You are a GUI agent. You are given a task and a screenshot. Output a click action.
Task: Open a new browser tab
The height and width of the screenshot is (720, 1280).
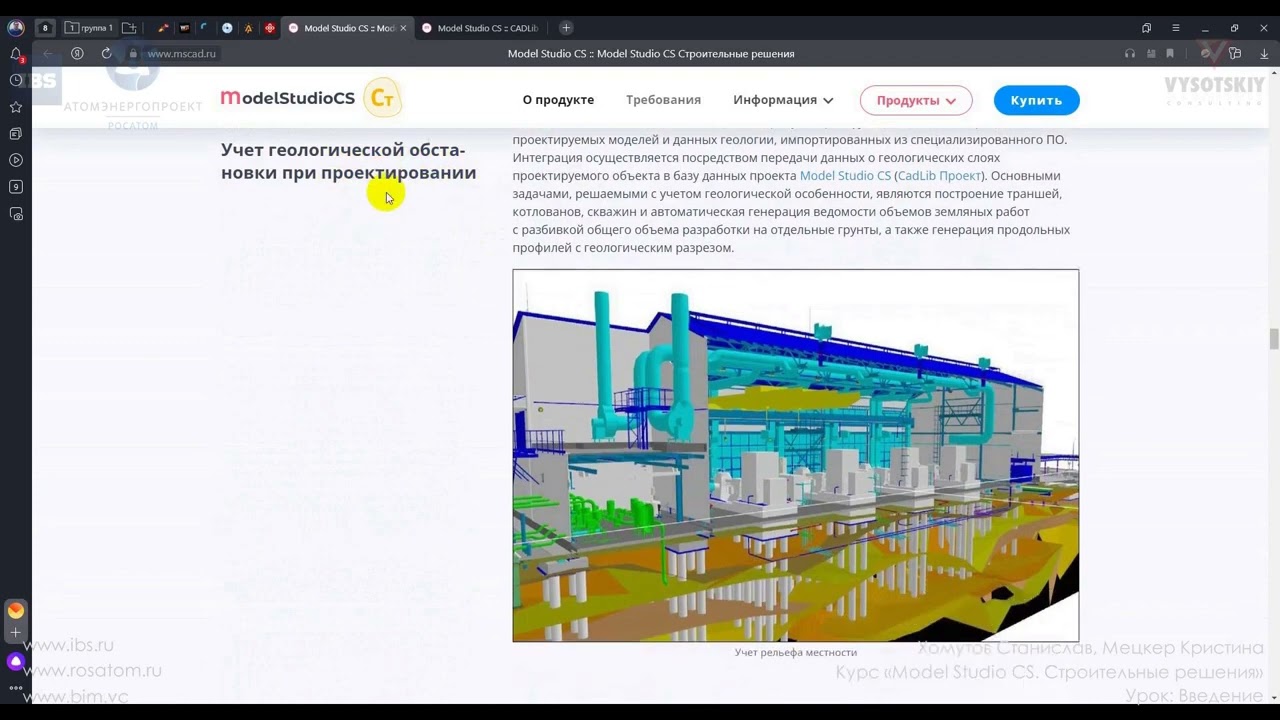pyautogui.click(x=566, y=28)
